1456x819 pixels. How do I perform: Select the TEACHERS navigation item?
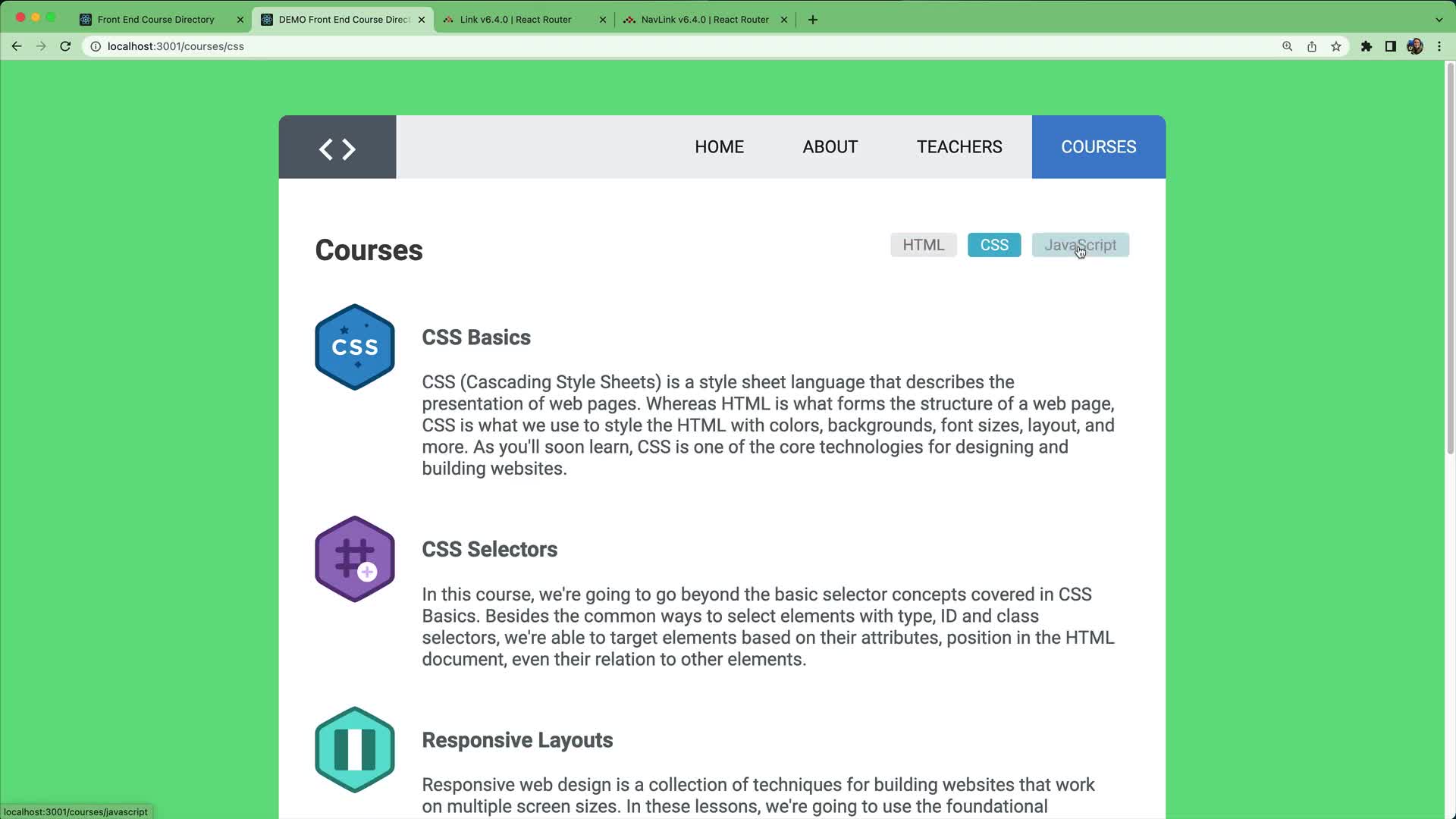tap(959, 146)
